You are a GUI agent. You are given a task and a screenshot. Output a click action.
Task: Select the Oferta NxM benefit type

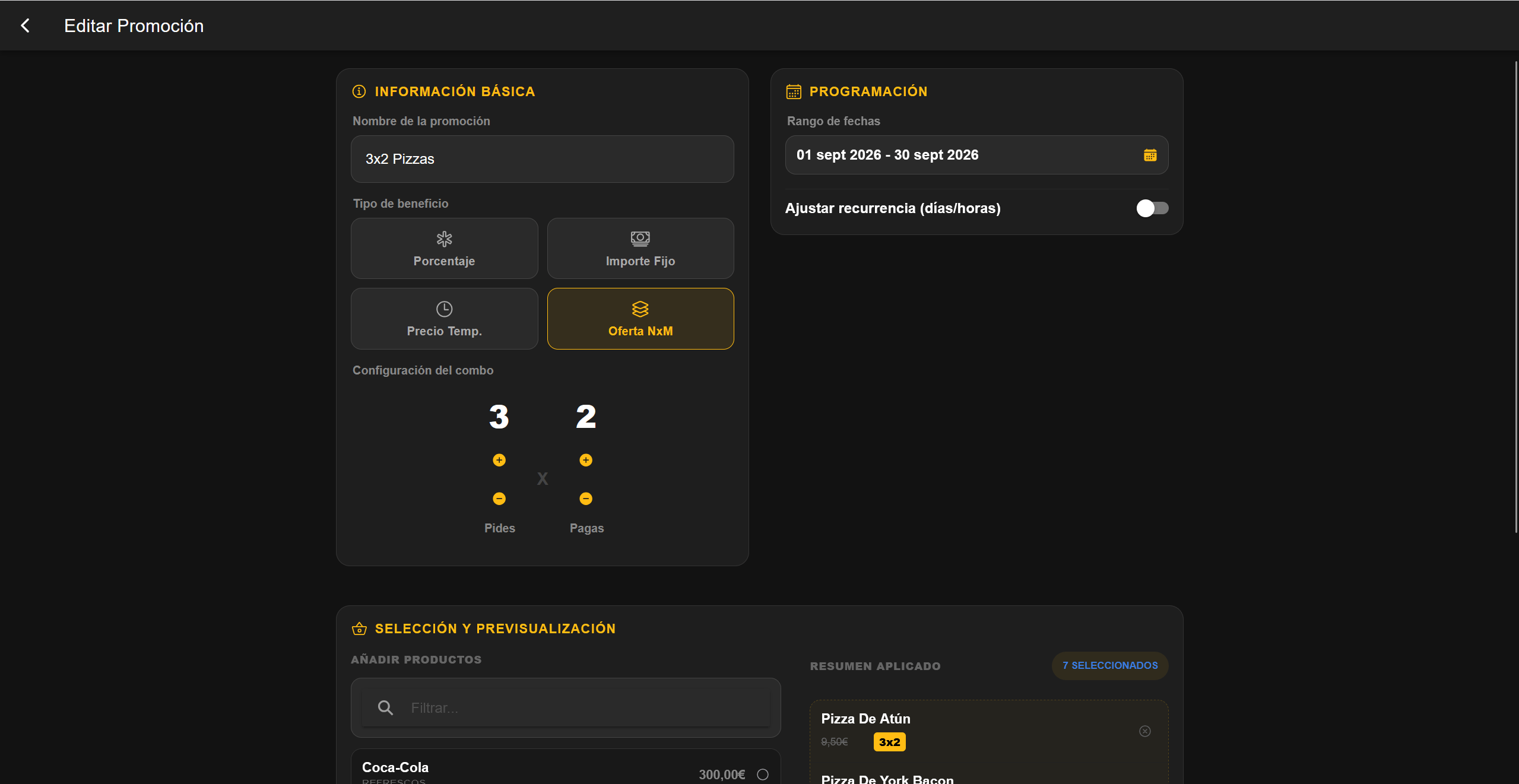(x=640, y=319)
